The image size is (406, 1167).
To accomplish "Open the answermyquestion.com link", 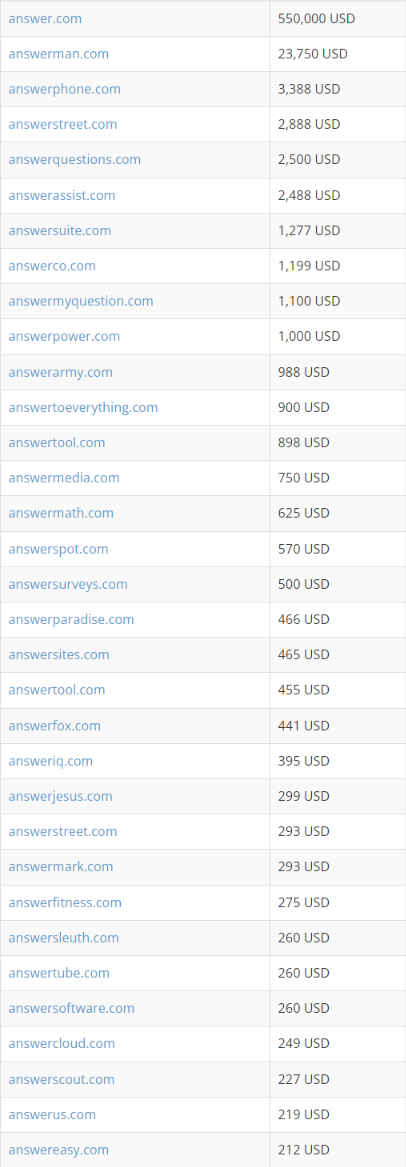I will 80,301.
